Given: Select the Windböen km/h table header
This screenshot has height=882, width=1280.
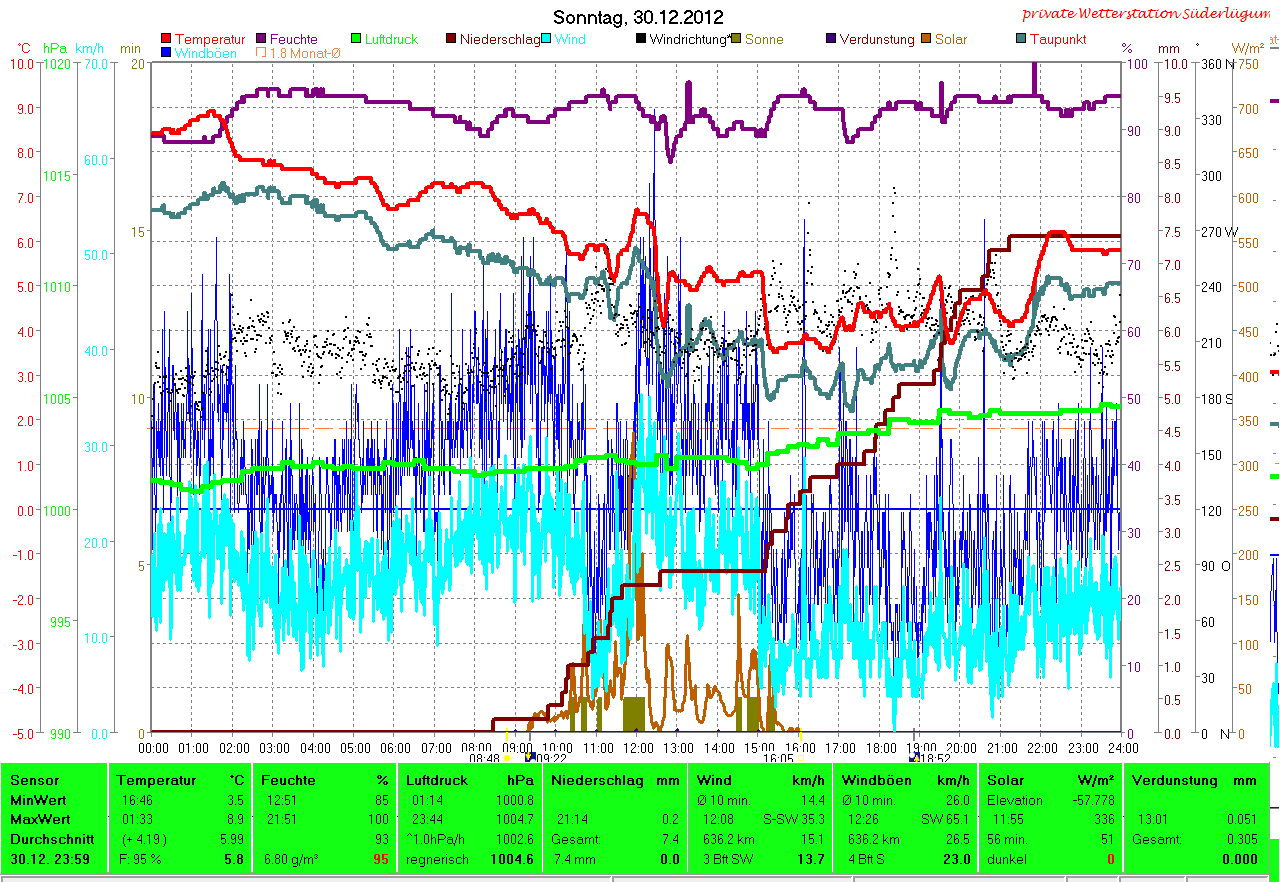Looking at the screenshot, I should pyautogui.click(x=905, y=780).
